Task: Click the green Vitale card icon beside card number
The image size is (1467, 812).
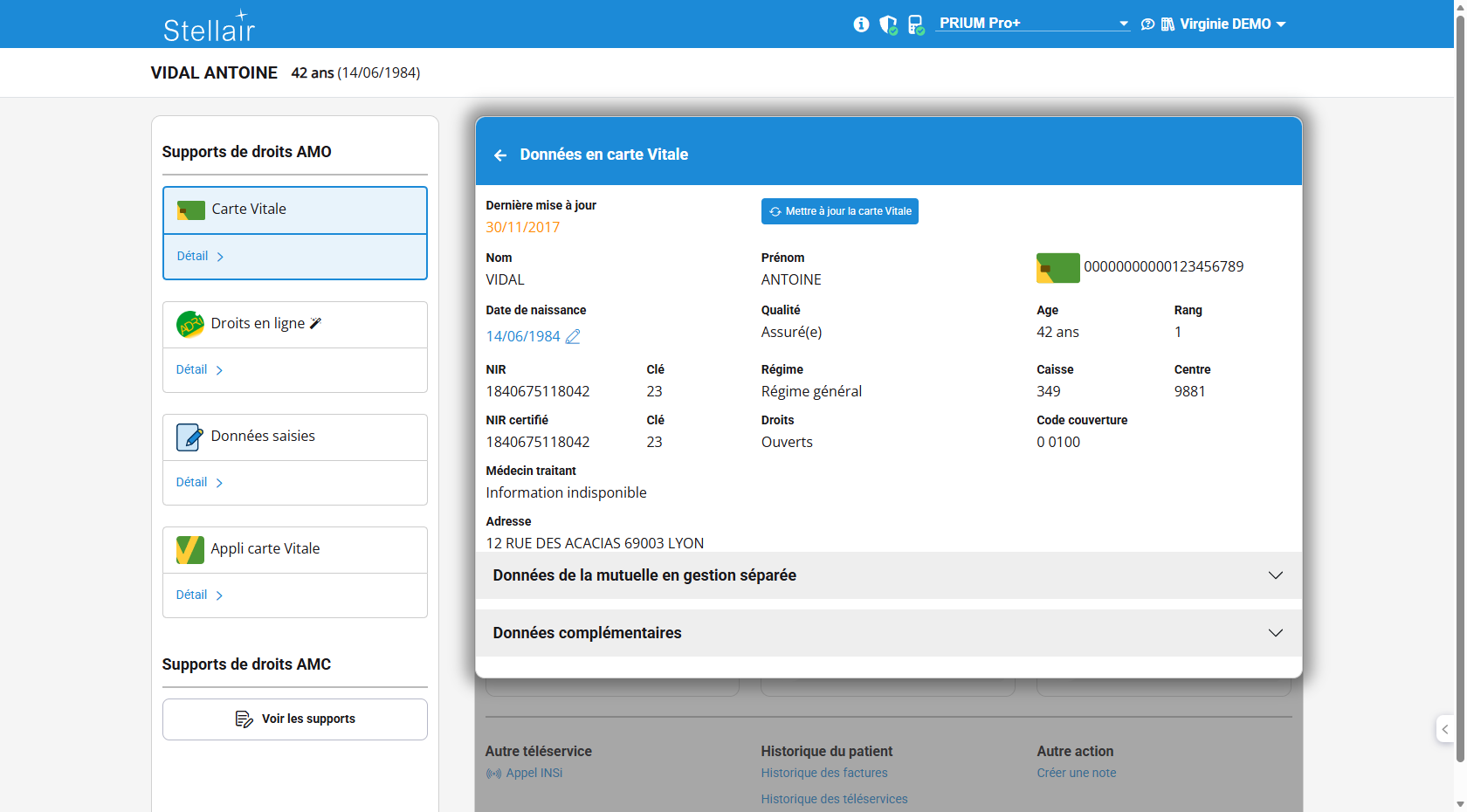Action: tap(1057, 268)
